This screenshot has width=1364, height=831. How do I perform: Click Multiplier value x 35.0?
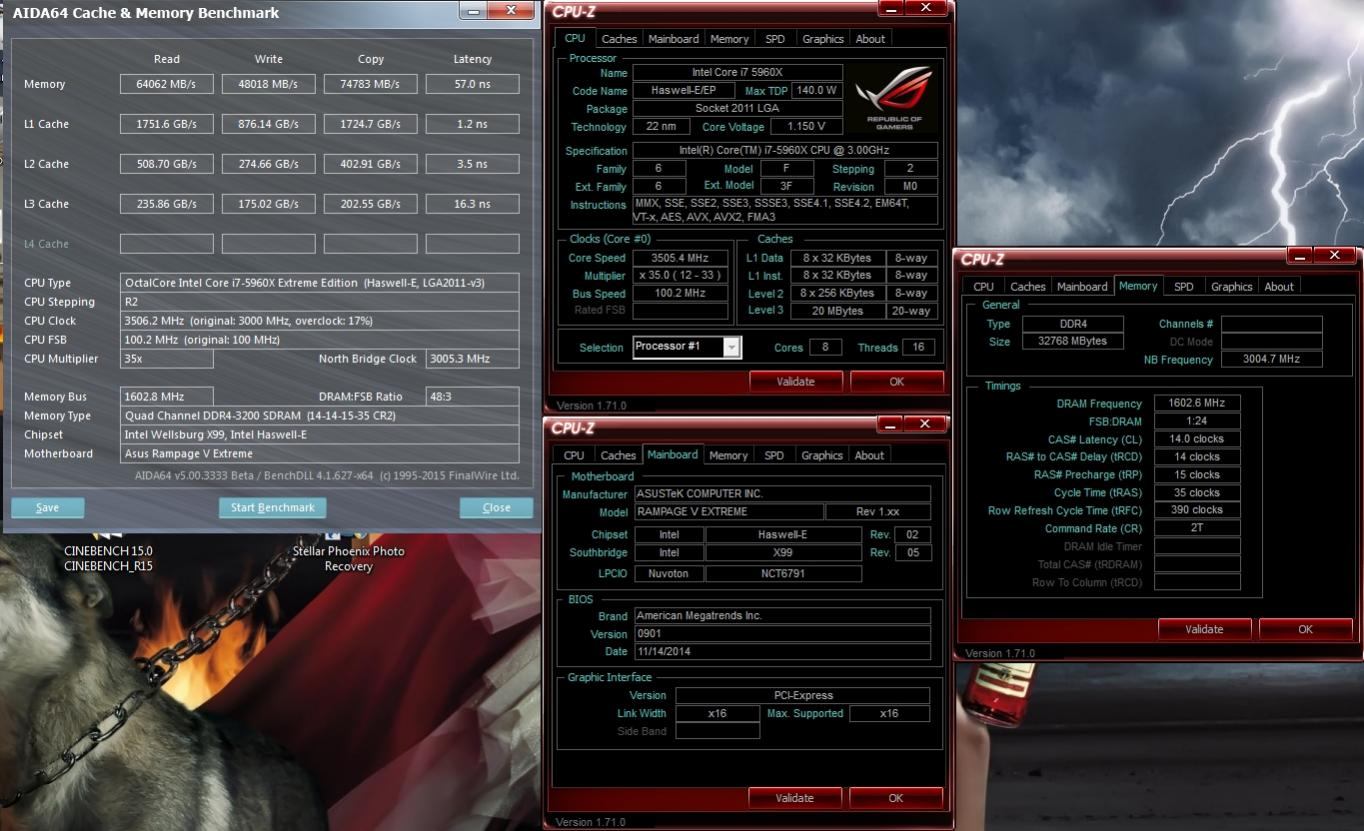tap(680, 276)
